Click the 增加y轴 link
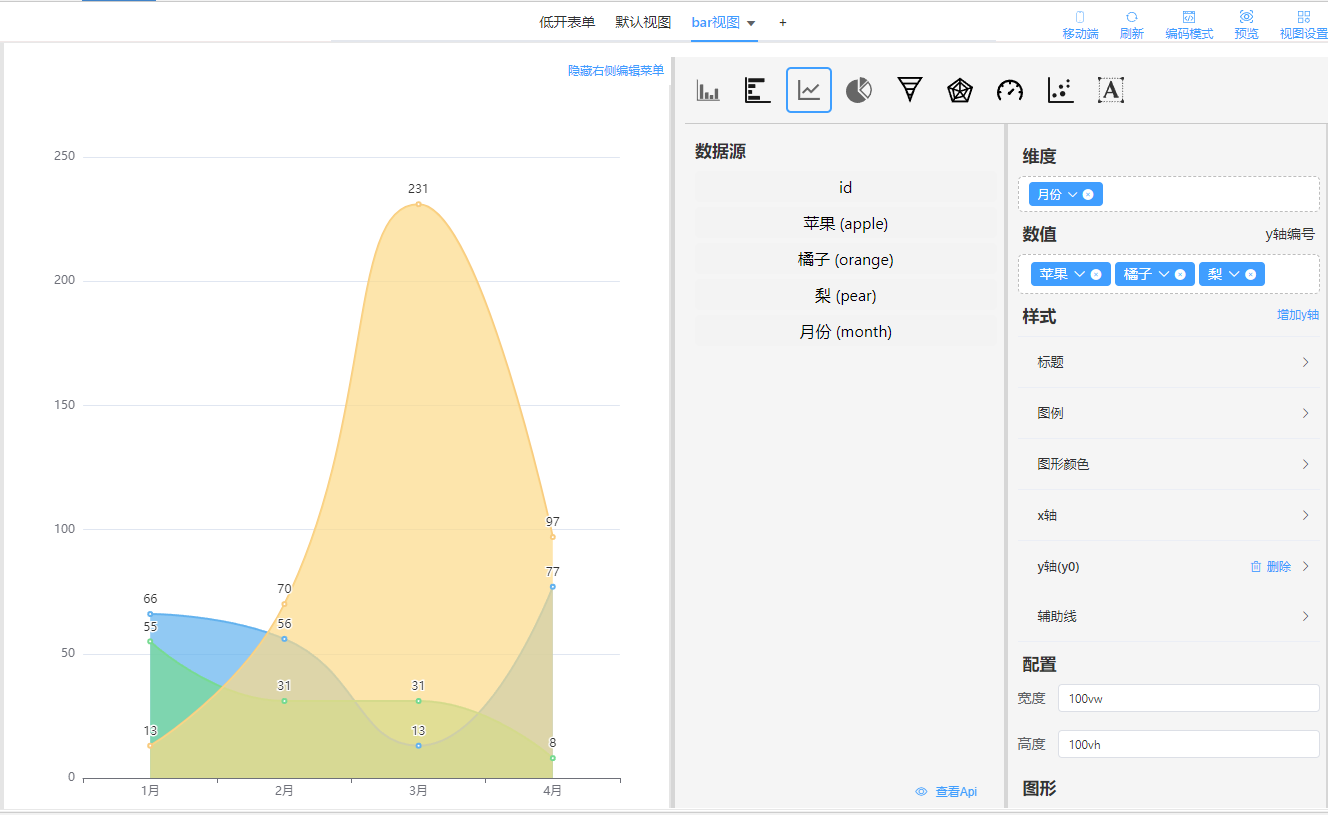 (1297, 315)
